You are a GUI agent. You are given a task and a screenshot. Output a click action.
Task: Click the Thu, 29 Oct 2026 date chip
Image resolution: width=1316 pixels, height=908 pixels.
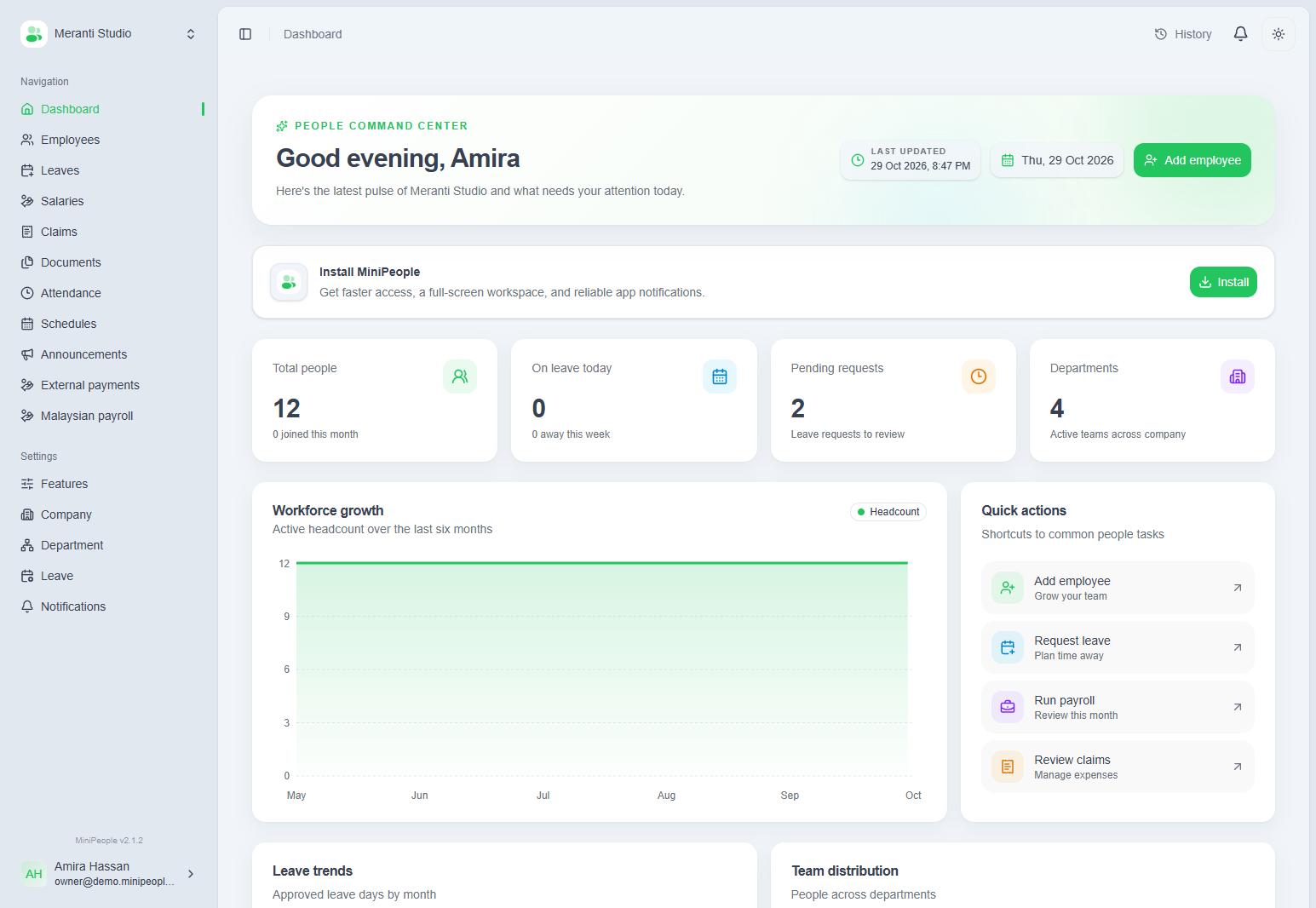[1057, 160]
